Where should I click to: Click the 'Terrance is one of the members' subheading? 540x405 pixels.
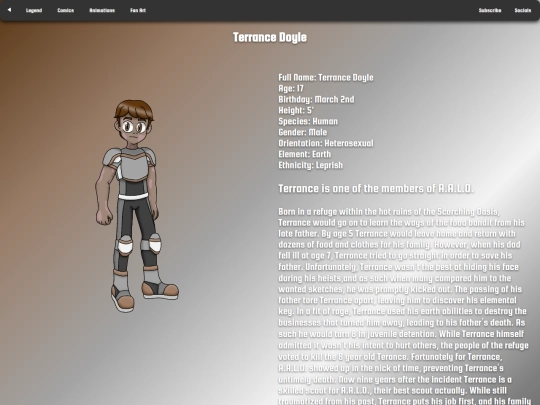pos(376,188)
